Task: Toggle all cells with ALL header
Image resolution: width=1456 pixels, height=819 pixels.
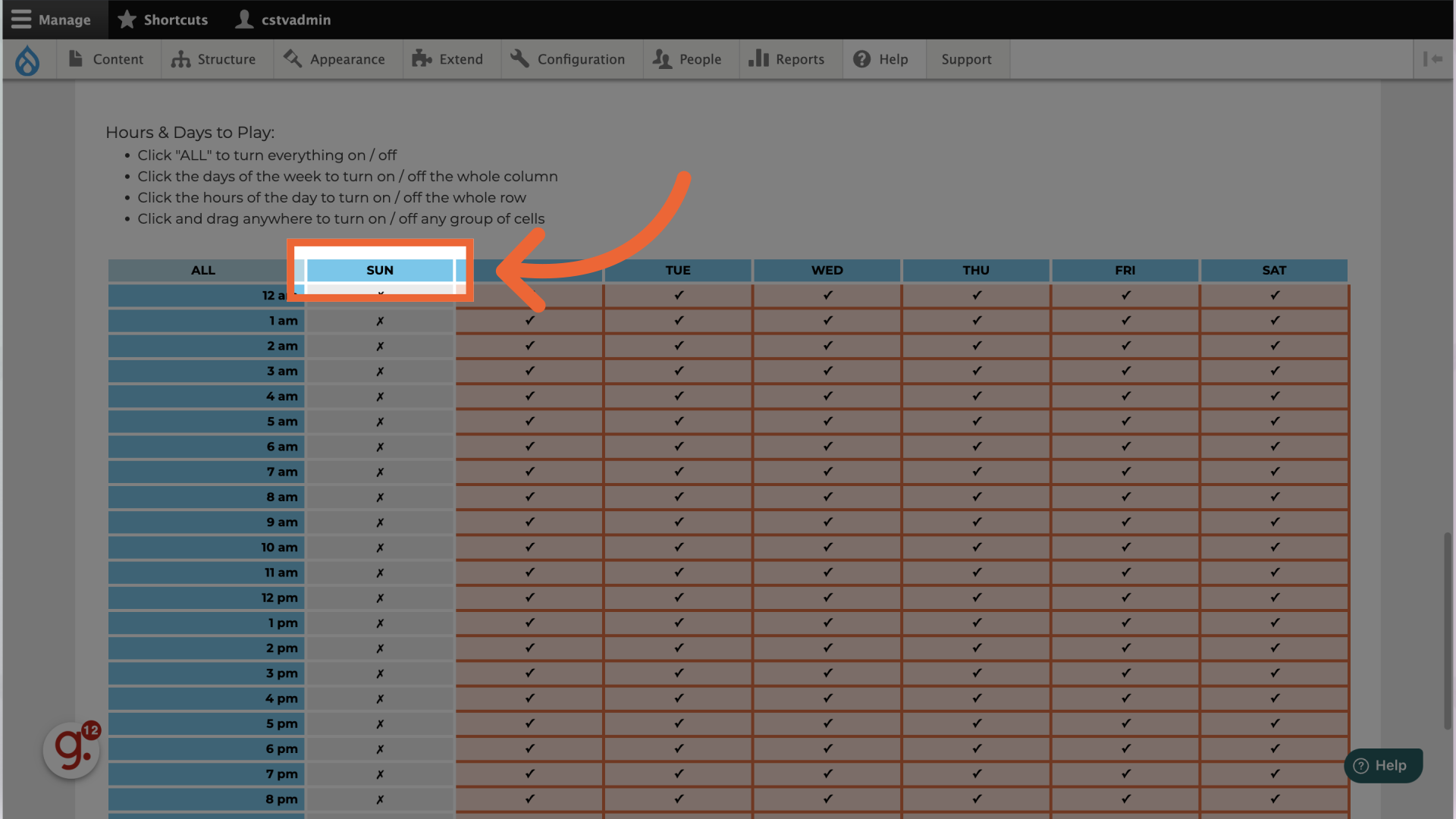Action: click(x=203, y=271)
